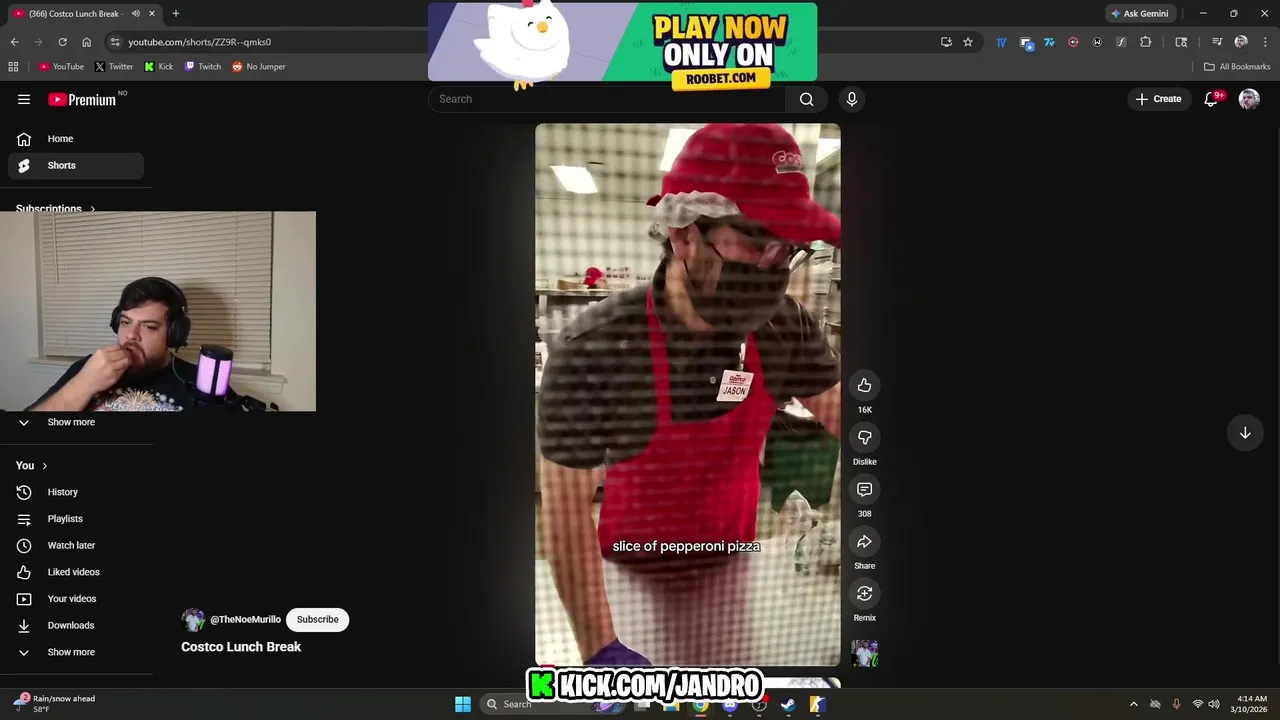The width and height of the screenshot is (1280, 720).
Task: Open the media control music icon
Action: pyautogui.click(x=1217, y=42)
